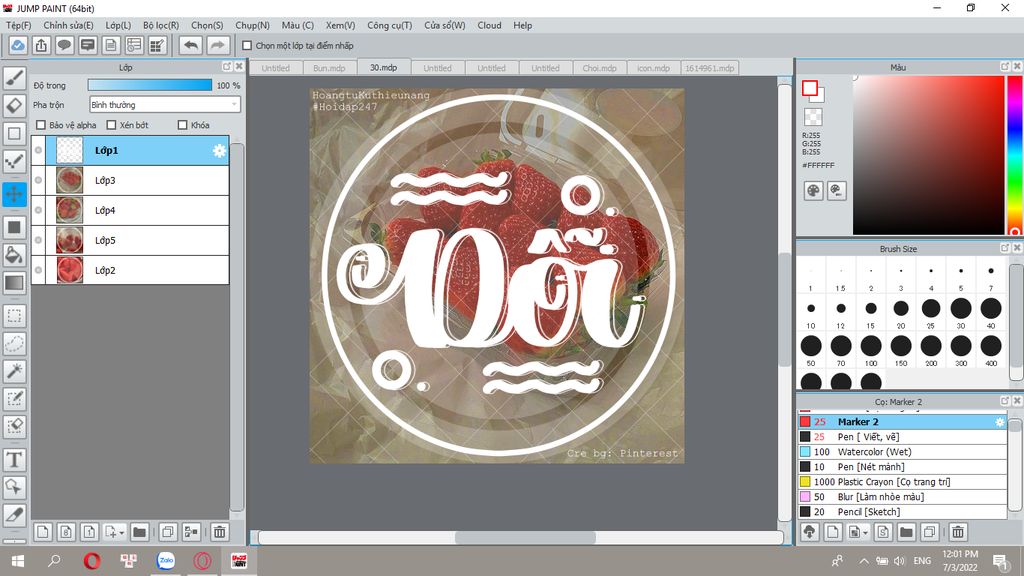This screenshot has width=1024, height=576.
Task: Choose the Watercolor (Wet) brush
Action: (x=903, y=452)
